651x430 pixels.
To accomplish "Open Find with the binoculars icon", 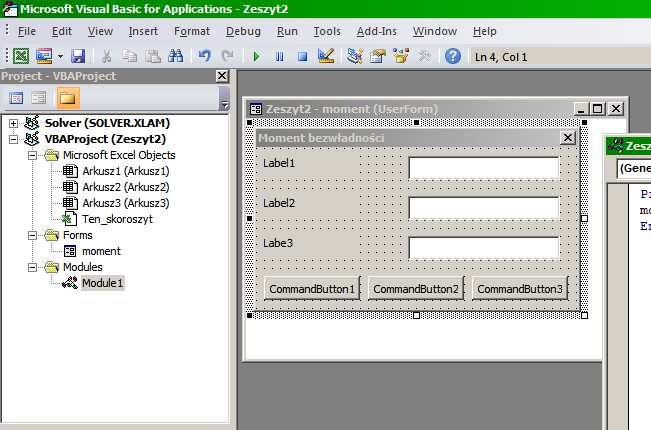I will (176, 56).
